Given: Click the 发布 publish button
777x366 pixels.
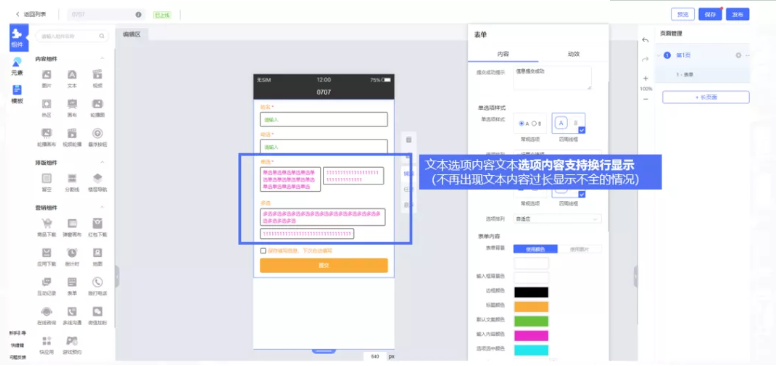Looking at the screenshot, I should point(737,14).
